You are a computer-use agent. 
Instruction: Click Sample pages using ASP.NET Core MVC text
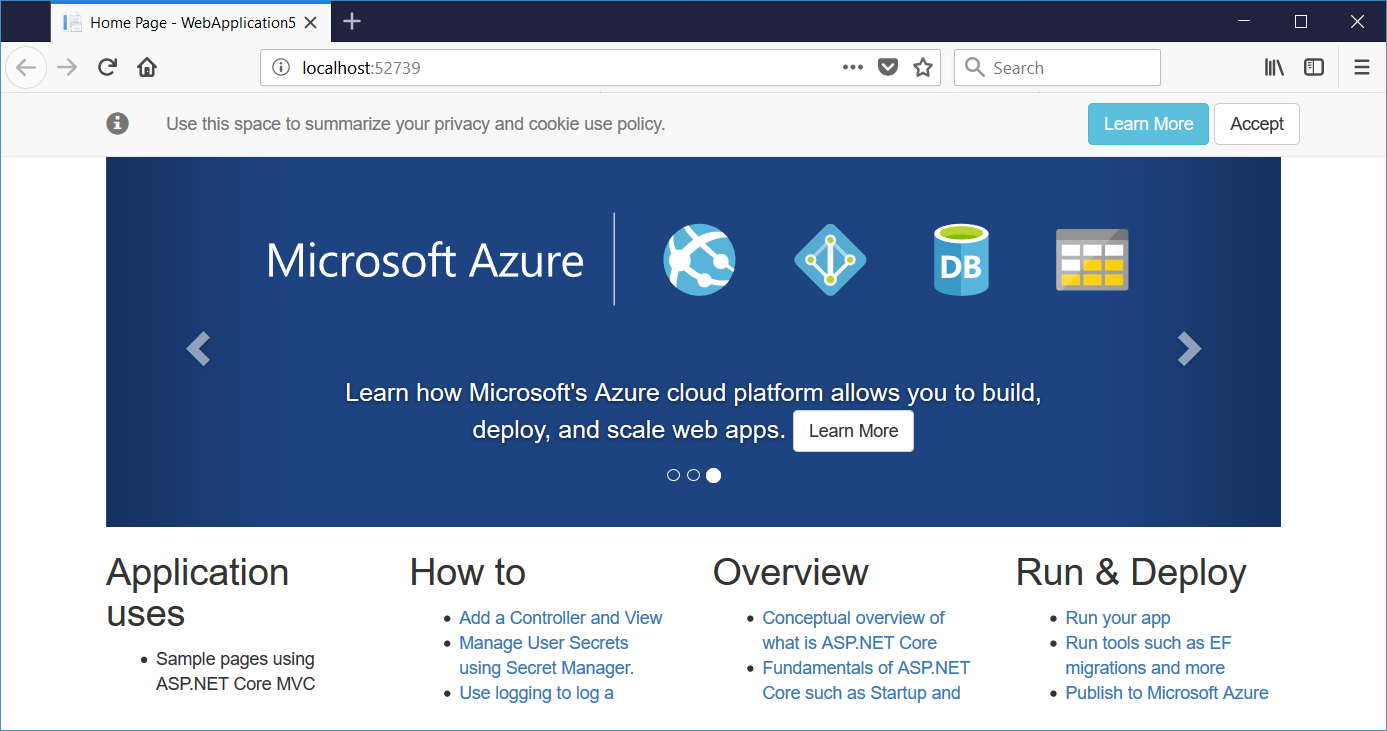[x=236, y=672]
